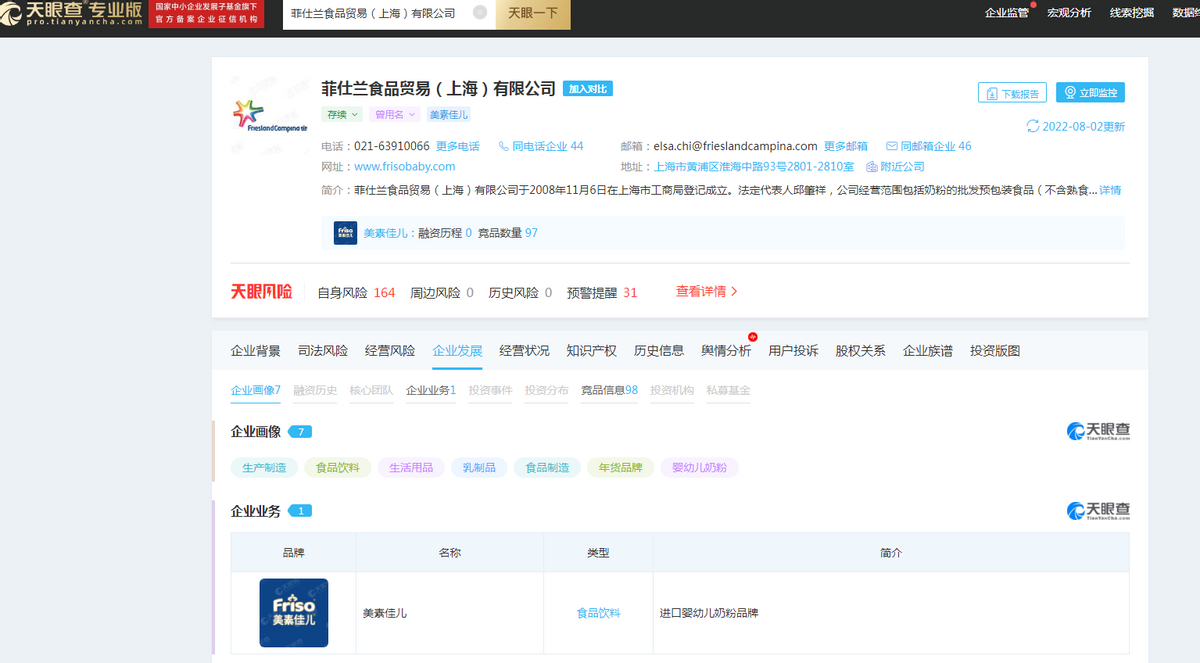Click the 加入对比 button
The image size is (1200, 663).
coord(588,89)
